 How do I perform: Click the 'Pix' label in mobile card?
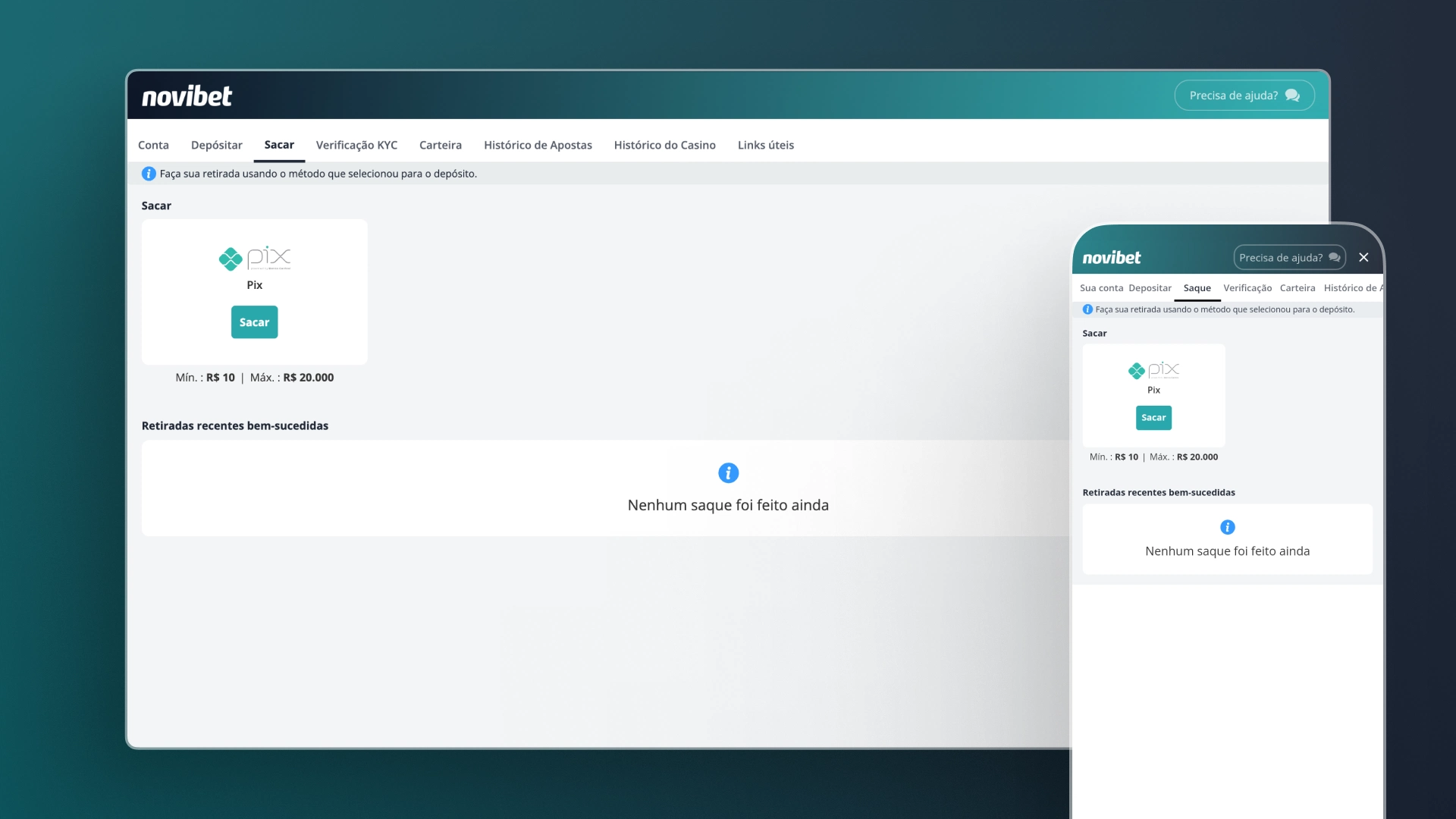pos(1153,391)
